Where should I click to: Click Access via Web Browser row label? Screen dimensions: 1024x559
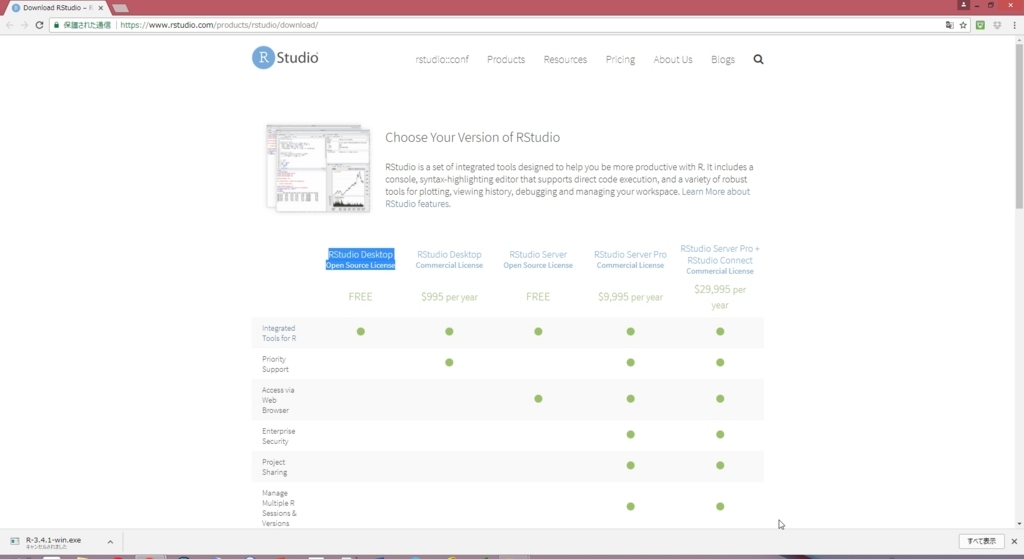coord(278,400)
